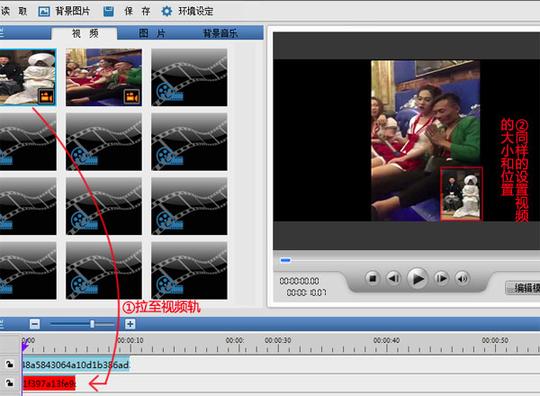Open 背景图片 from the toolbar

[64, 11]
